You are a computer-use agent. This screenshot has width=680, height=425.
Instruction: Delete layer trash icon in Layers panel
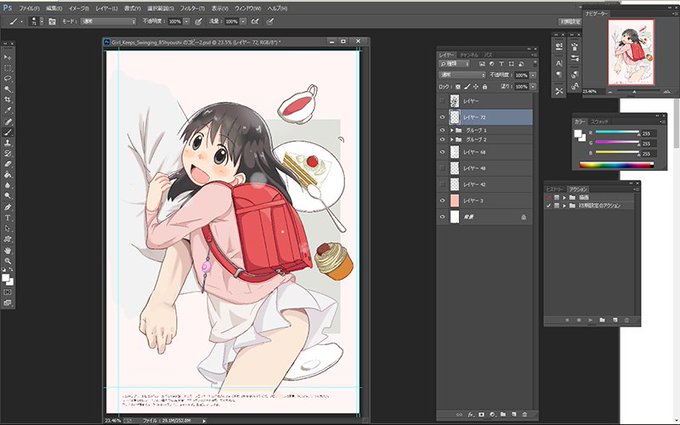tap(525, 414)
